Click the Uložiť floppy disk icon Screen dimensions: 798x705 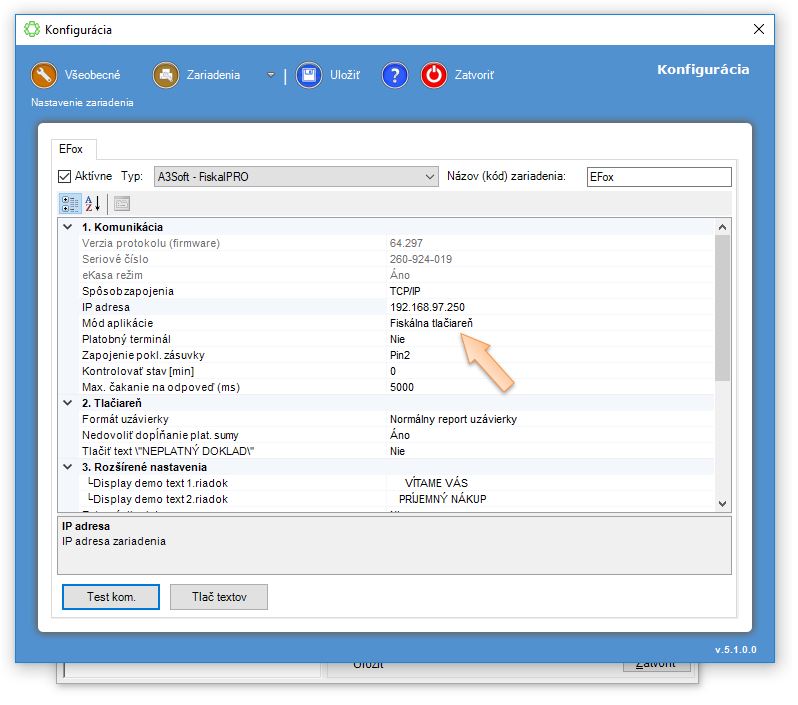click(x=308, y=75)
